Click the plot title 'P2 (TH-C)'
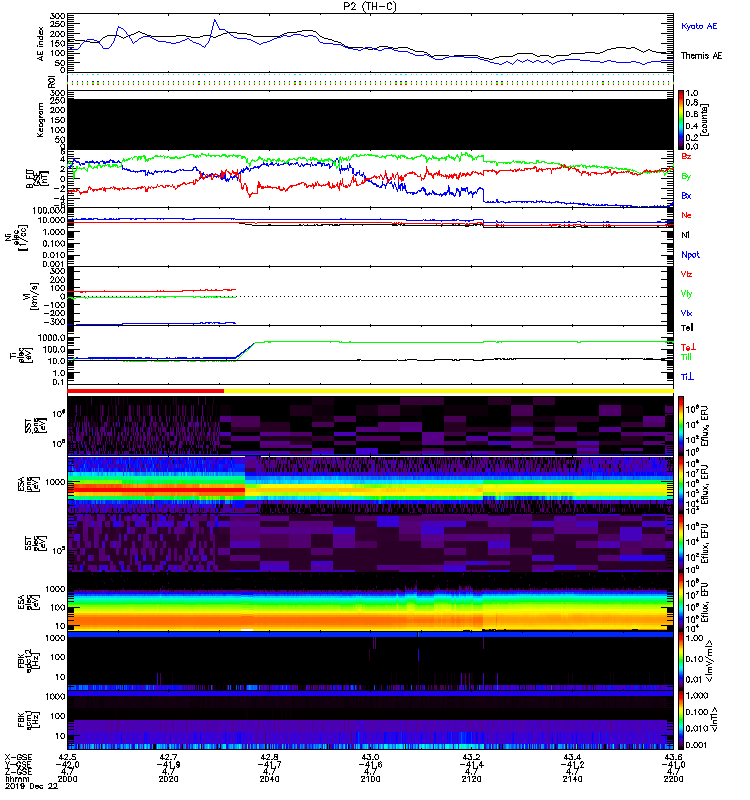This screenshot has height=800, width=750. click(370, 7)
